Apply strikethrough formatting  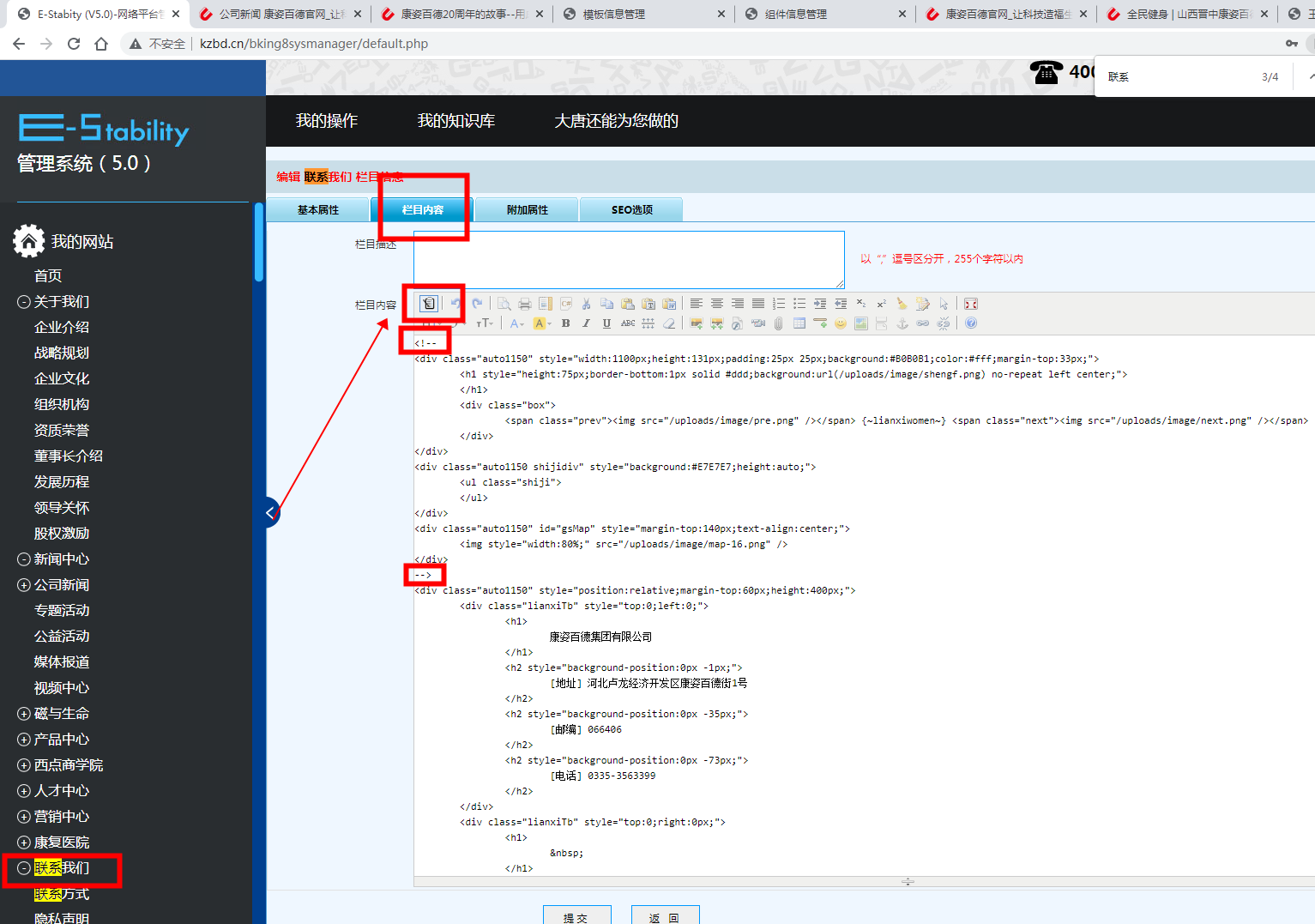(628, 323)
